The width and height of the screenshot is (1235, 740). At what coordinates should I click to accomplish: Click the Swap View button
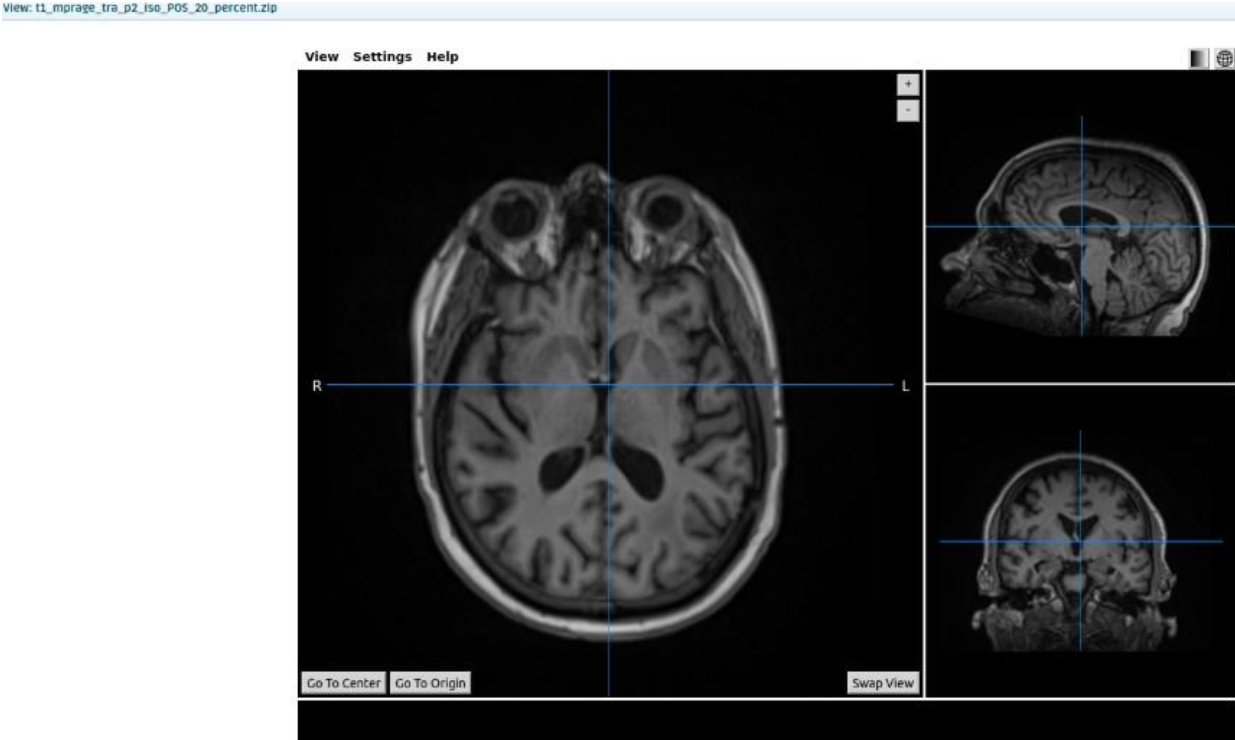(882, 683)
